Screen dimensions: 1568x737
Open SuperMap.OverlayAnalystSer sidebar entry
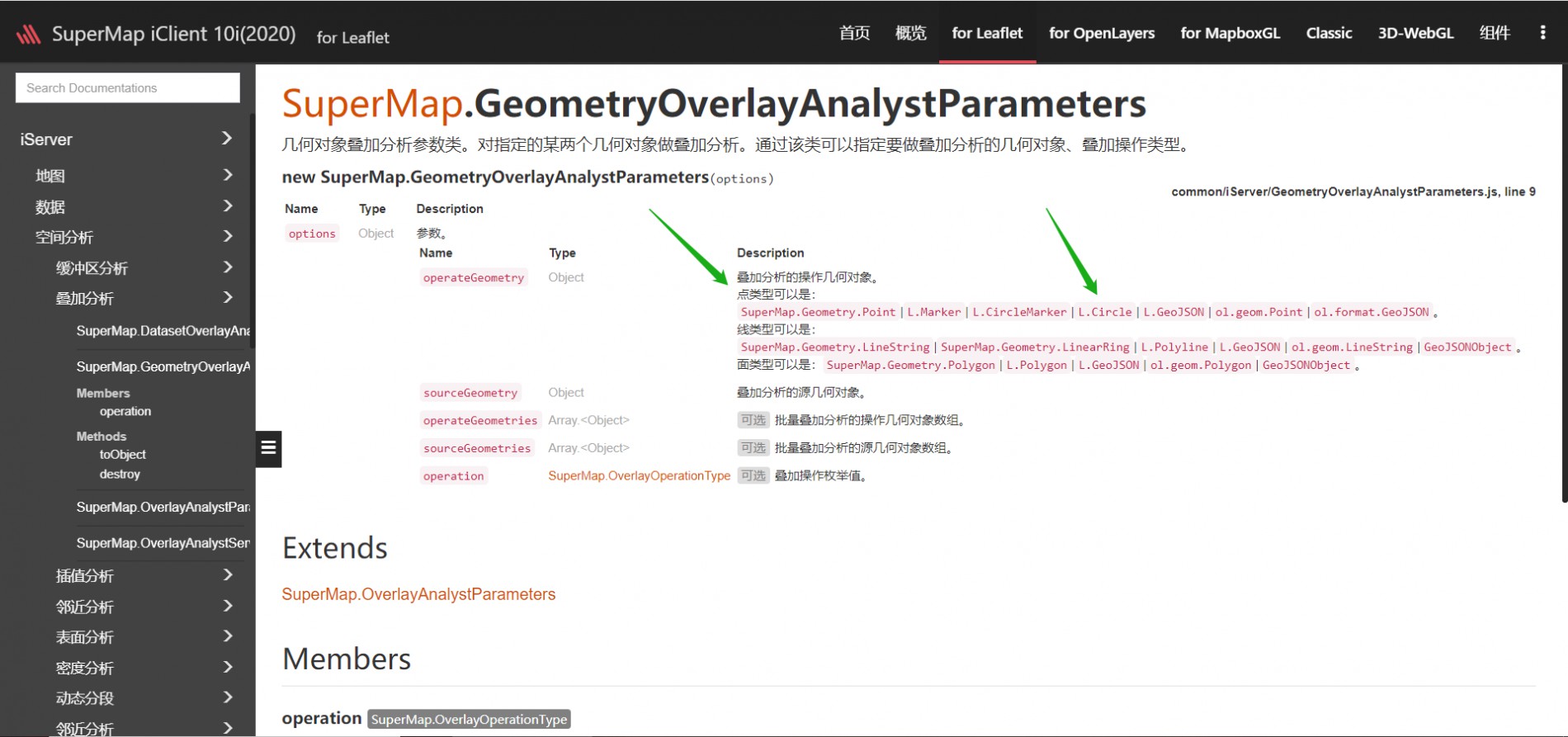163,543
